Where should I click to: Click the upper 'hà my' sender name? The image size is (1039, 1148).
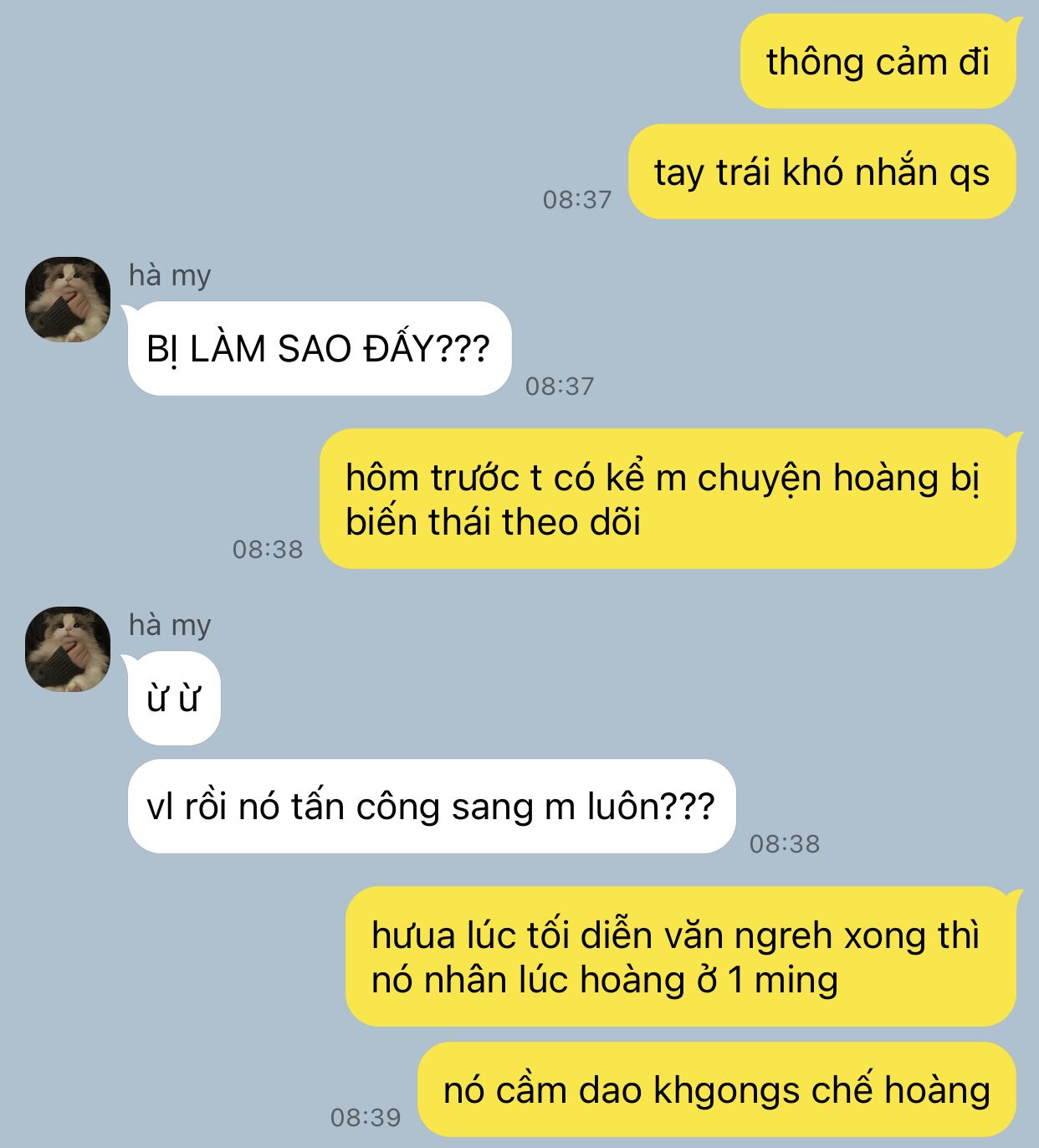pos(170,275)
